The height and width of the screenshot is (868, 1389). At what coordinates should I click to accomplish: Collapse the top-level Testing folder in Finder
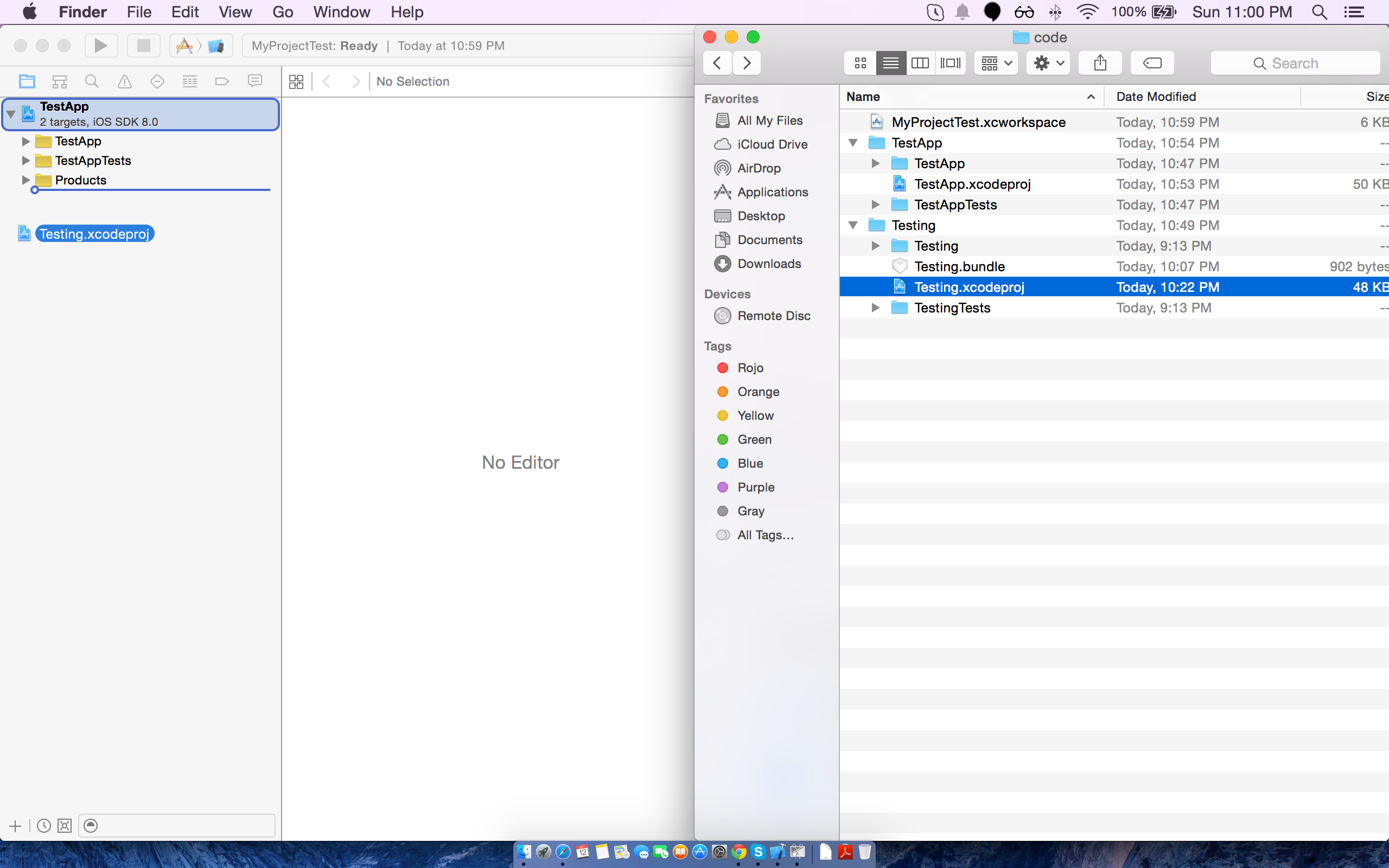pos(853,226)
